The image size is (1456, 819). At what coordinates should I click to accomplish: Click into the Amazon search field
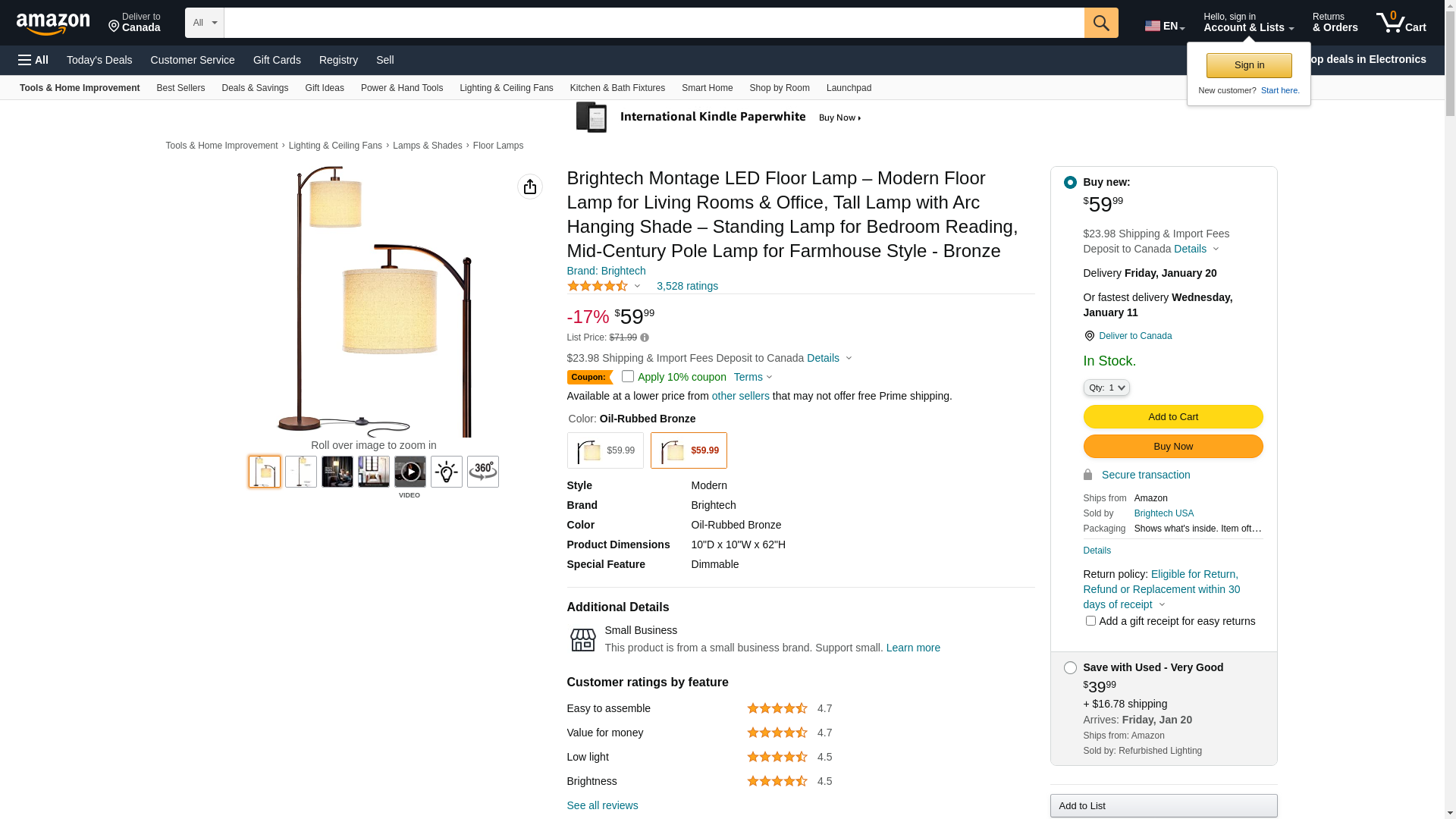tap(654, 23)
